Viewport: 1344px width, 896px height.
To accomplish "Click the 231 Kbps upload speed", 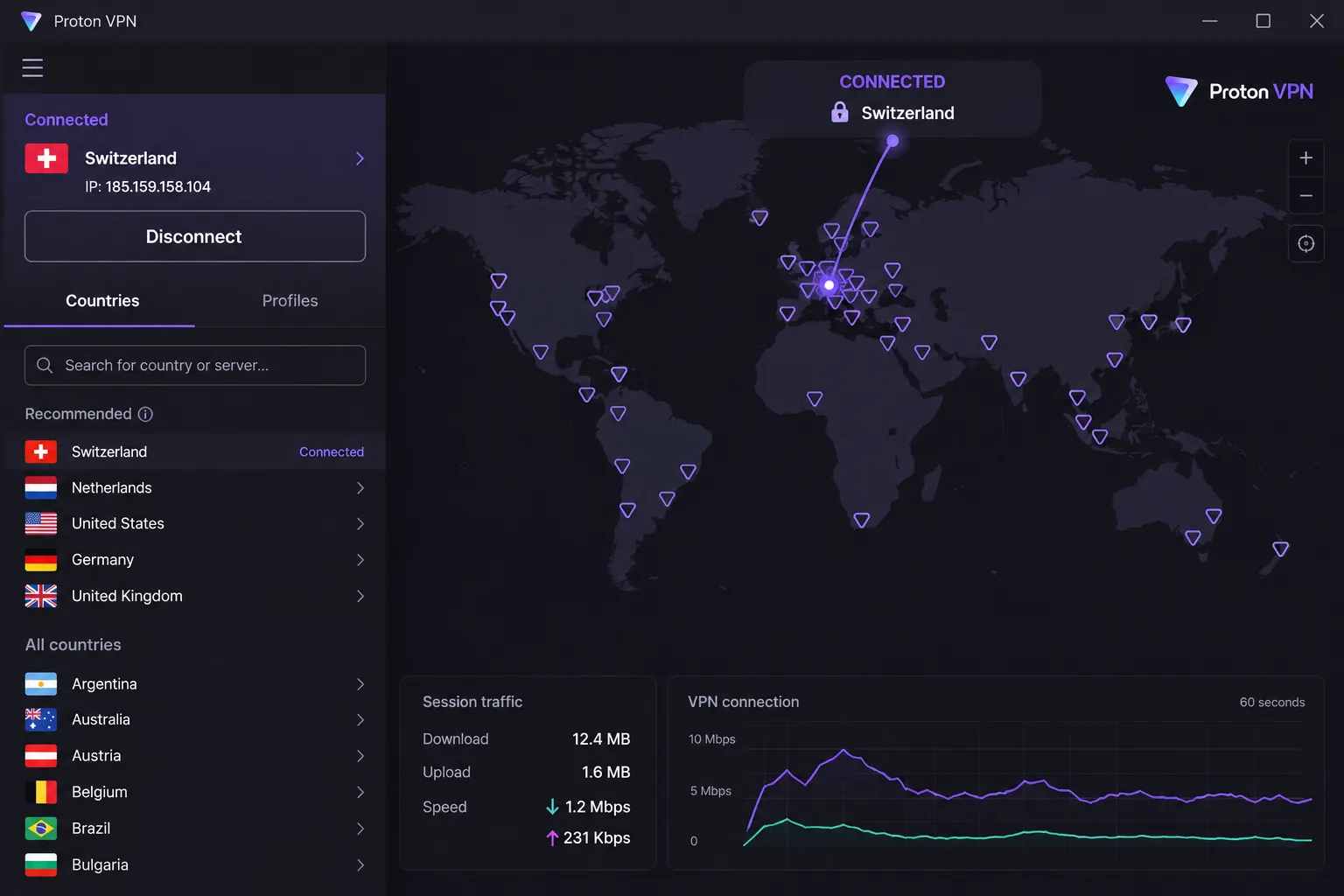I will [597, 838].
